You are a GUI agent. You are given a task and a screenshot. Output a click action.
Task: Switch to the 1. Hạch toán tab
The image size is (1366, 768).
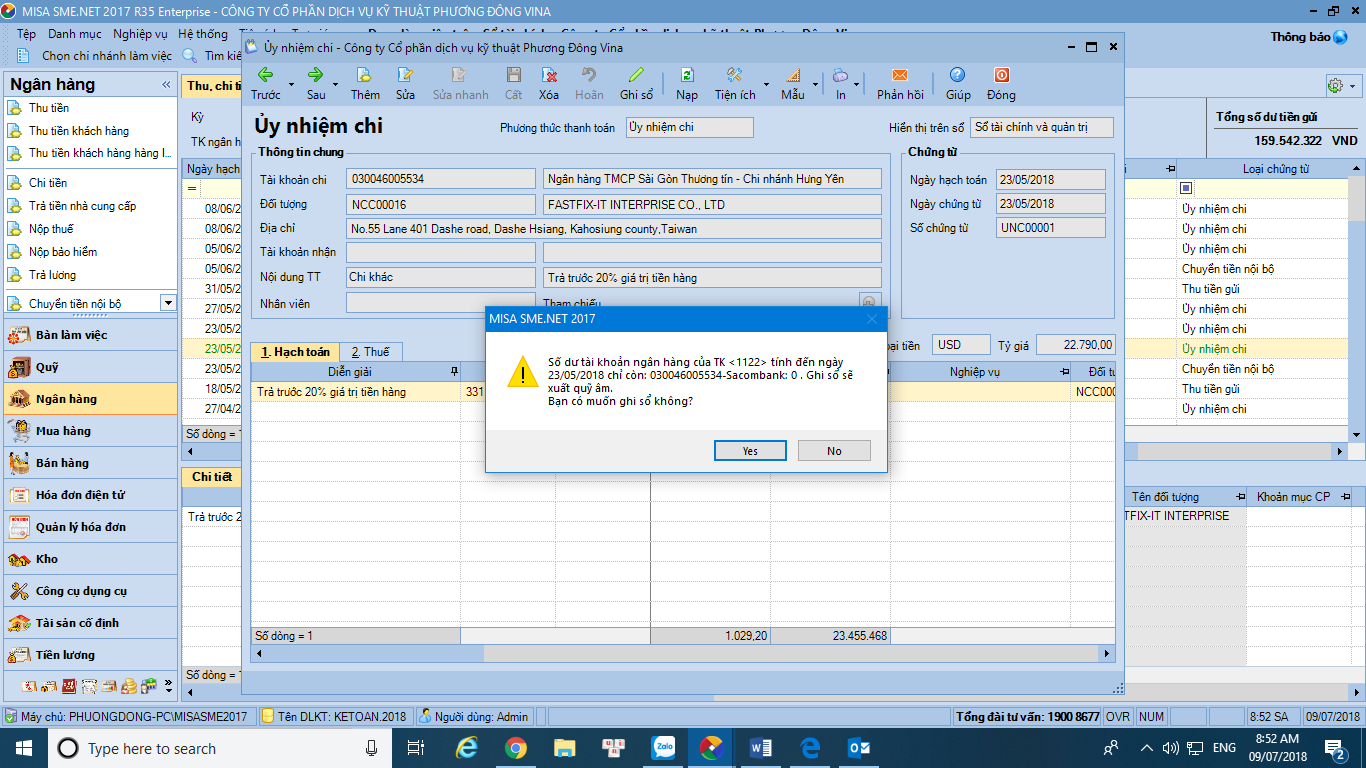(295, 352)
